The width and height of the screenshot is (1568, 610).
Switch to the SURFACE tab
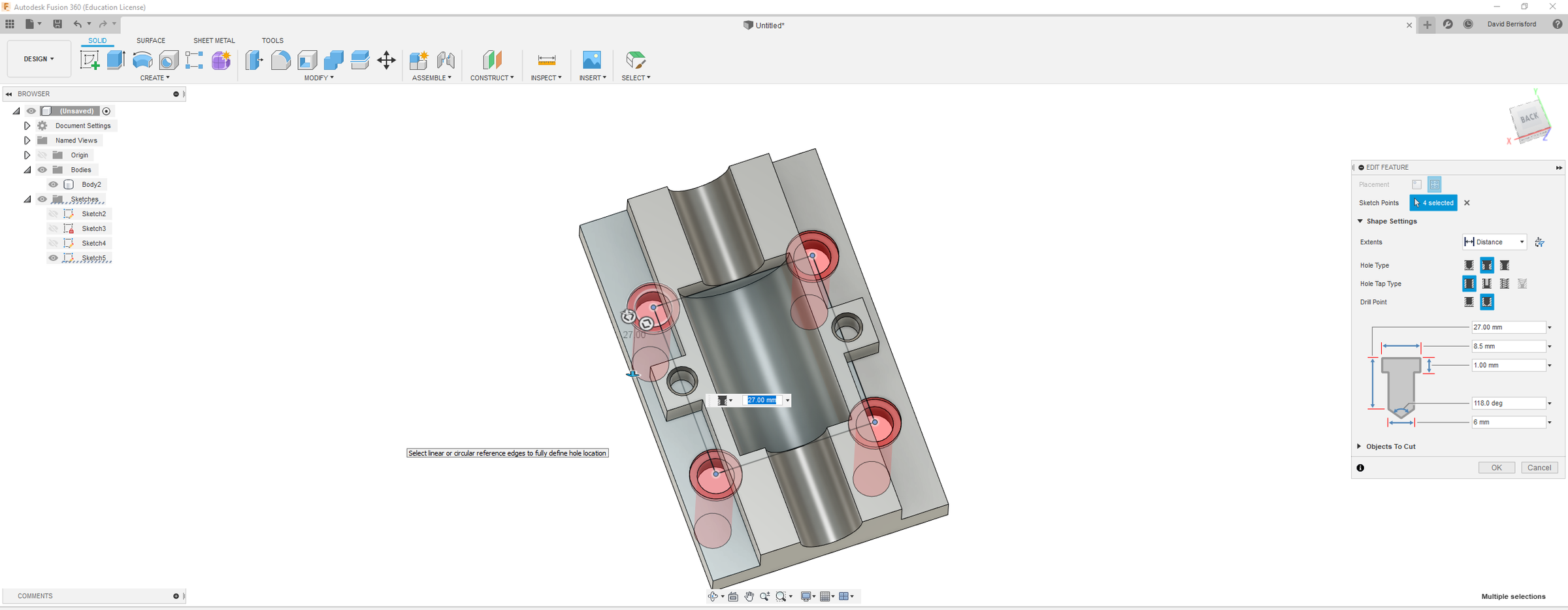150,40
